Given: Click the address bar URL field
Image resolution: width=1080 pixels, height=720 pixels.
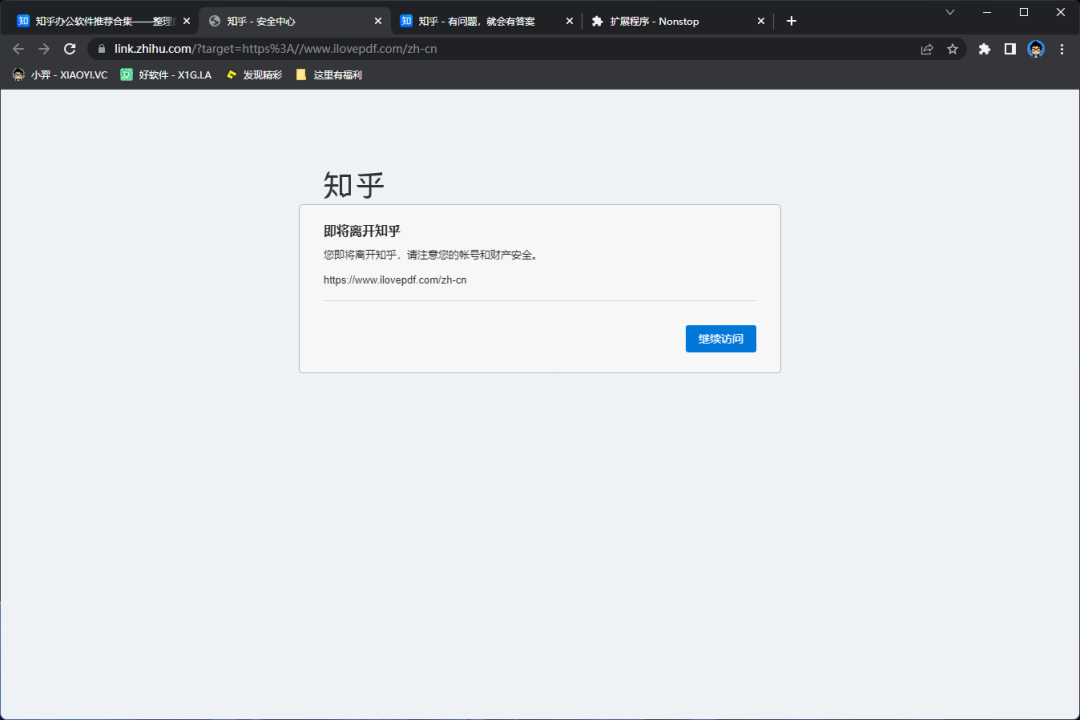Looking at the screenshot, I should 500,49.
